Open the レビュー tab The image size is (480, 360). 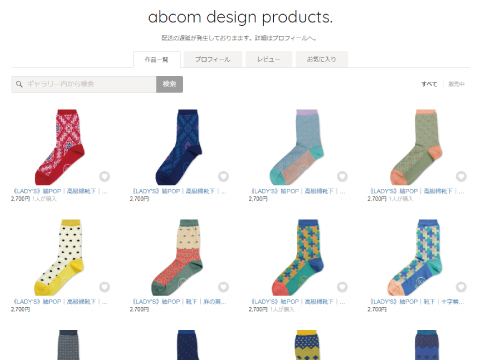tap(269, 59)
